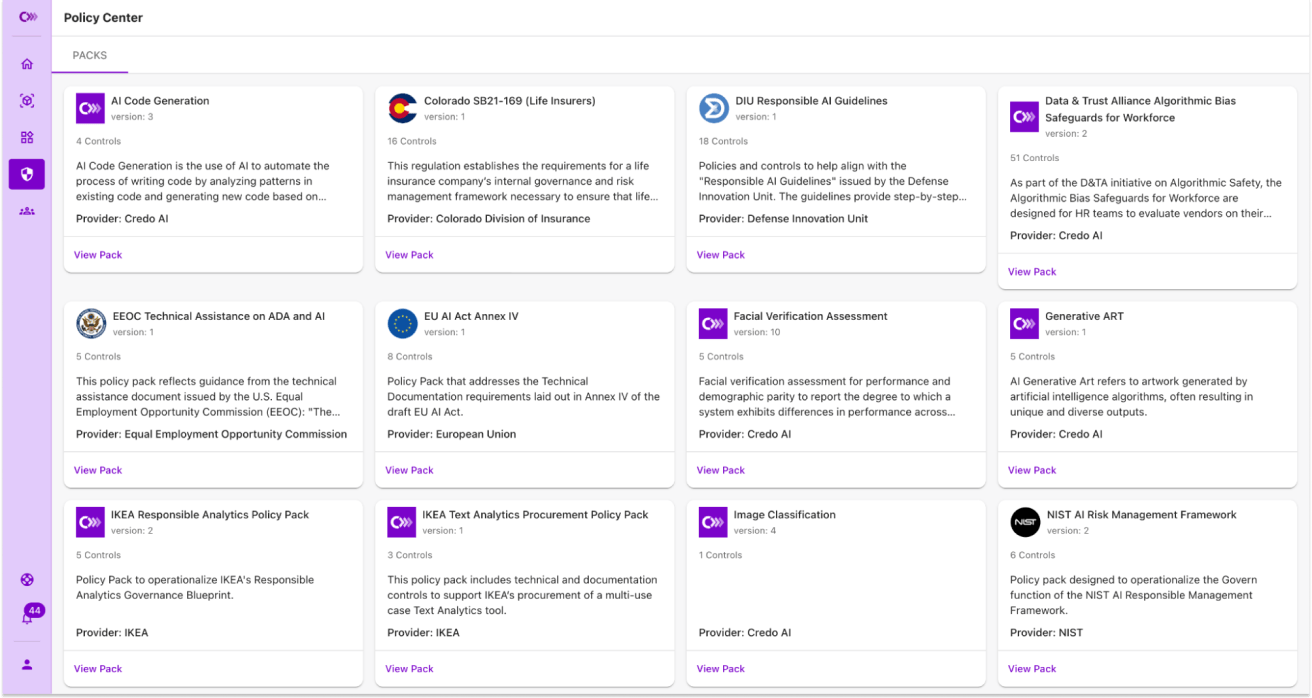Select the Policy Center shield icon
This screenshot has height=698, width=1312.
click(x=27, y=174)
